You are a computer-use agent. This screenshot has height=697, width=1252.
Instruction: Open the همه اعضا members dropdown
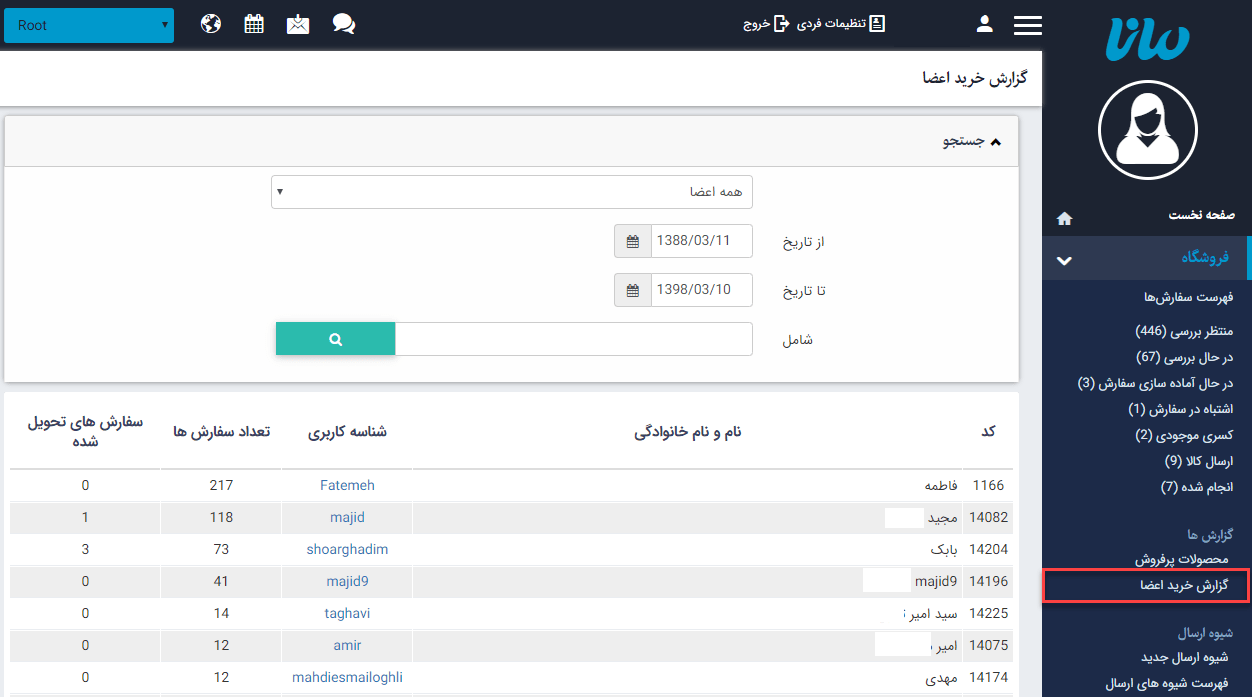512,191
